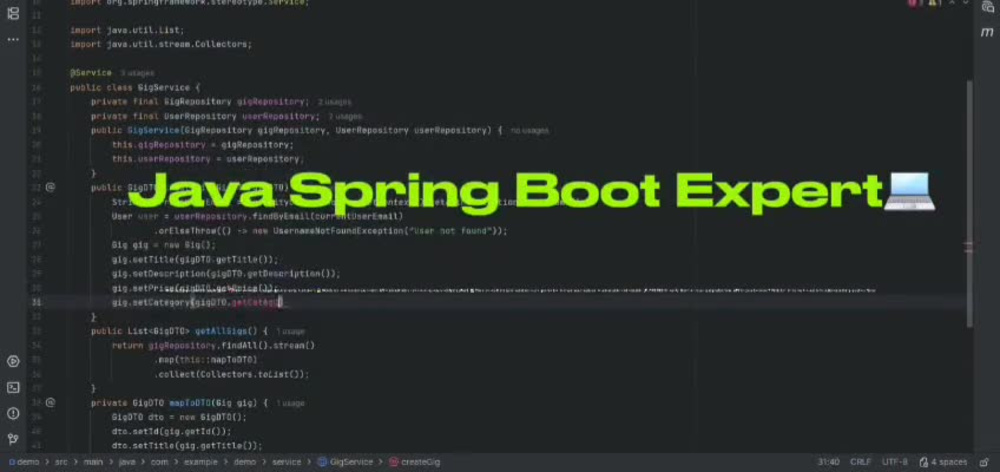Show usages hint for userRepository field
Screen dimensions: 1000x472
click(x=346, y=117)
